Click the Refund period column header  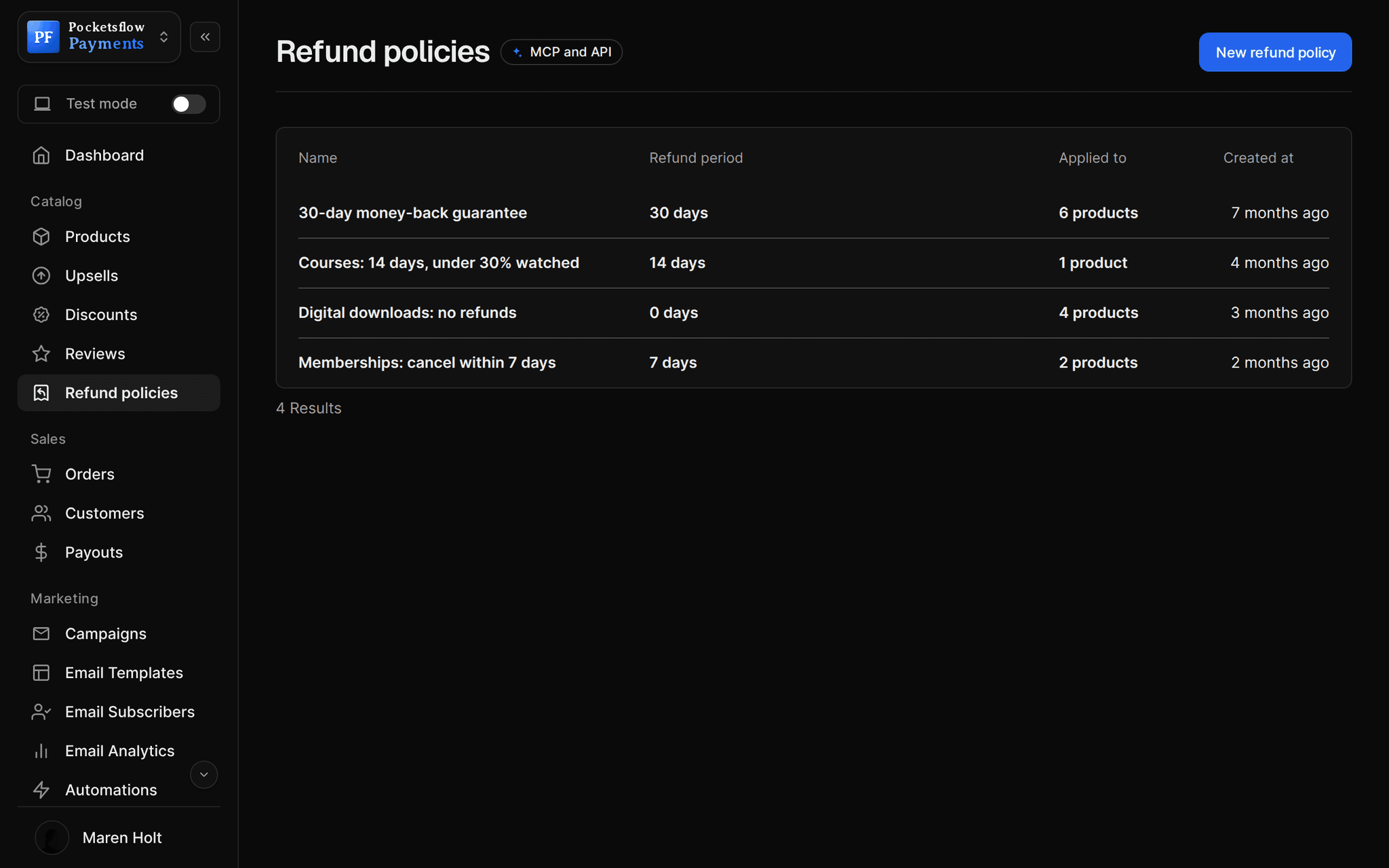pyautogui.click(x=696, y=158)
